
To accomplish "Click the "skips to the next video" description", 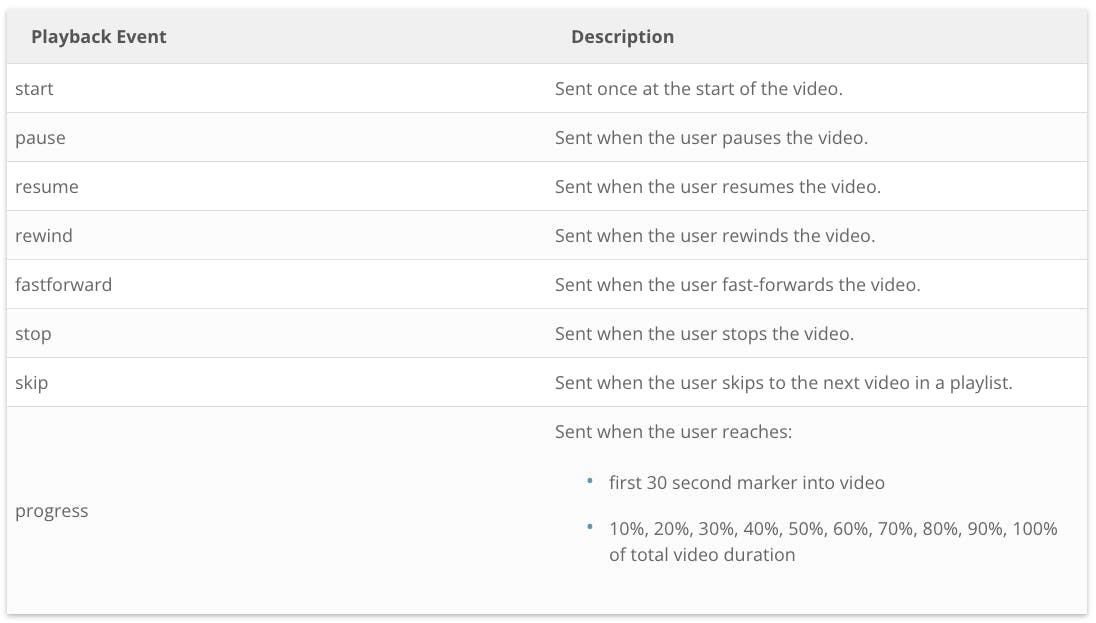I will point(783,383).
